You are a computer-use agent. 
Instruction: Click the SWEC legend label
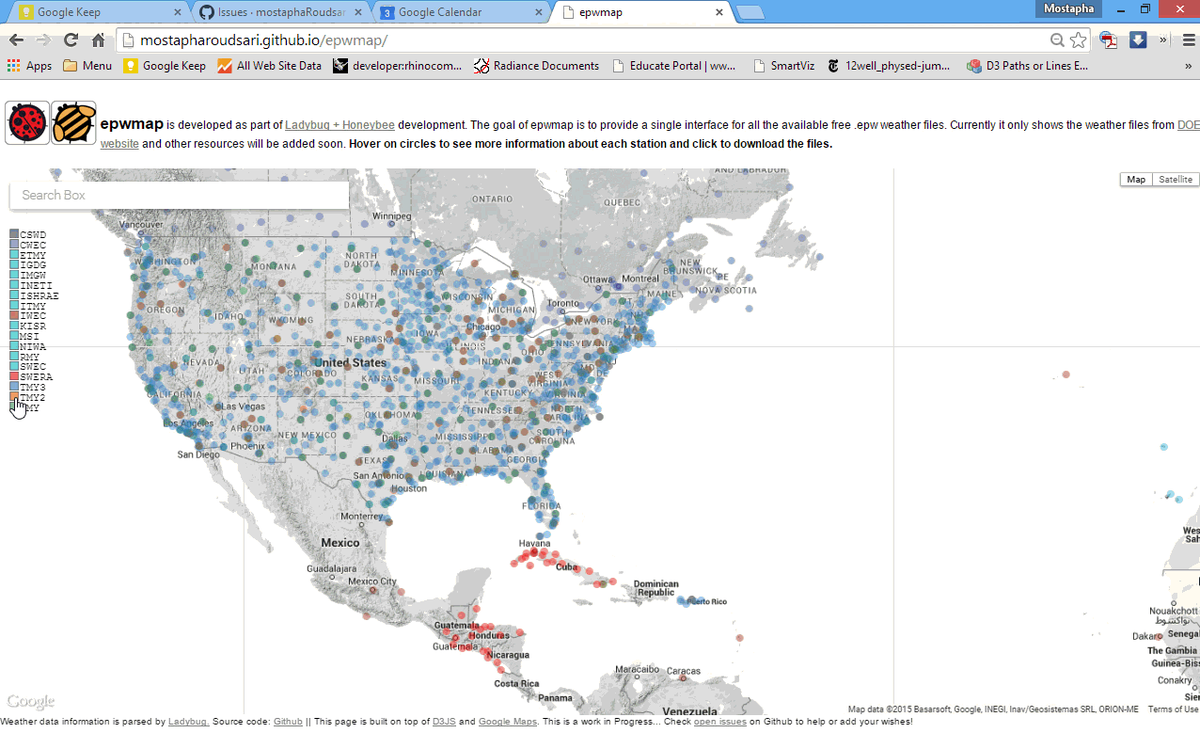tap(33, 367)
